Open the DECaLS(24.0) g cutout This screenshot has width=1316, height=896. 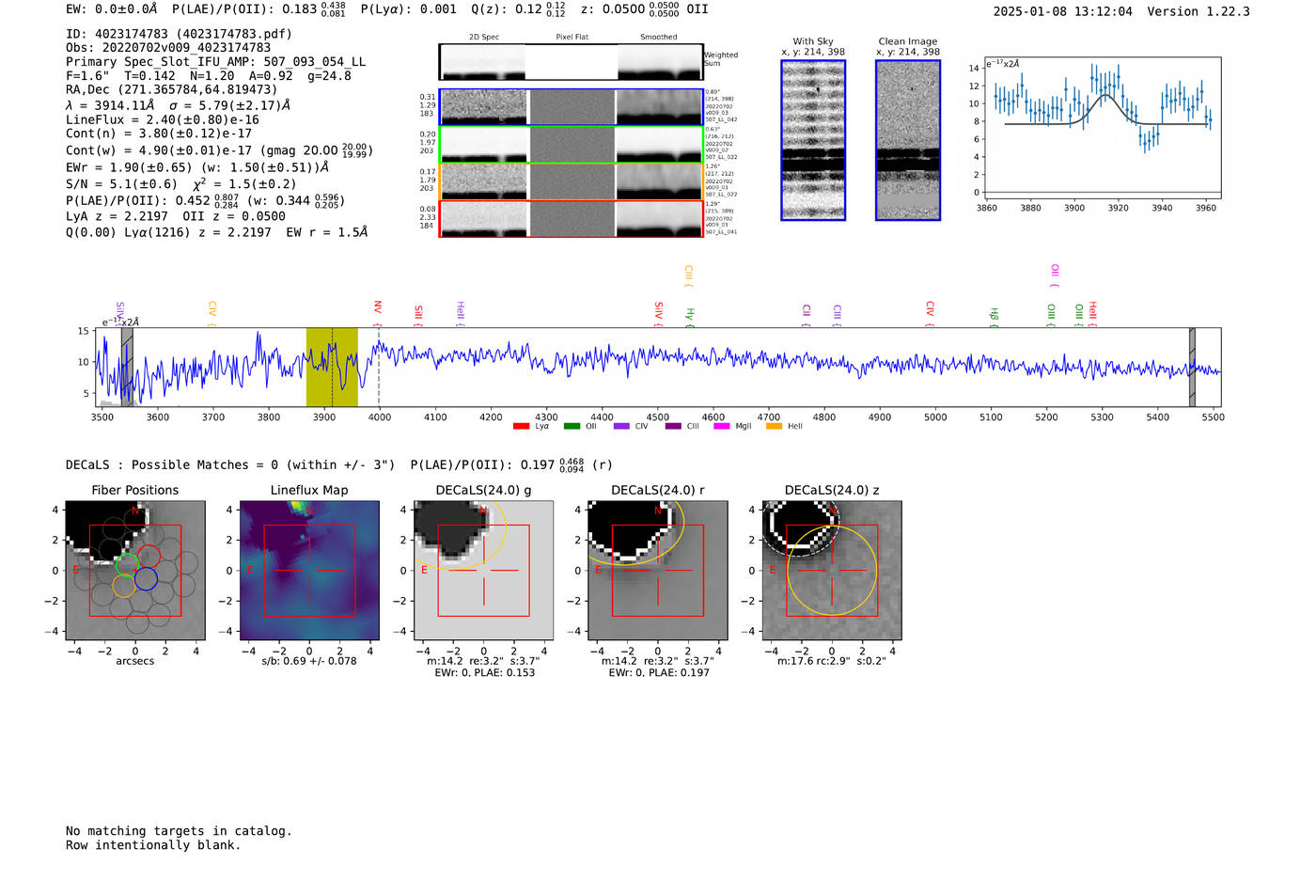click(483, 570)
